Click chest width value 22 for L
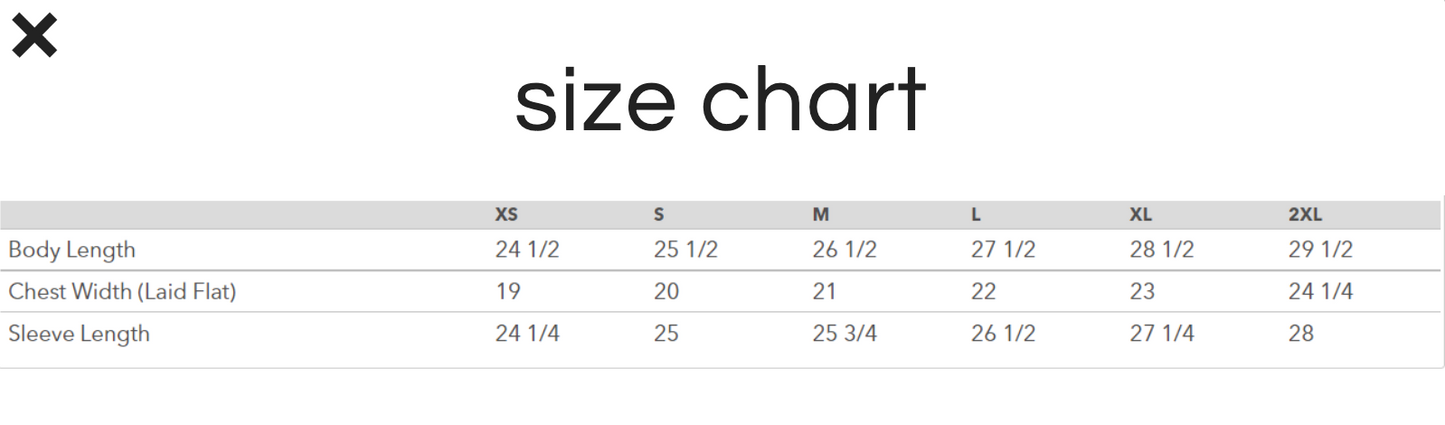 coord(984,292)
